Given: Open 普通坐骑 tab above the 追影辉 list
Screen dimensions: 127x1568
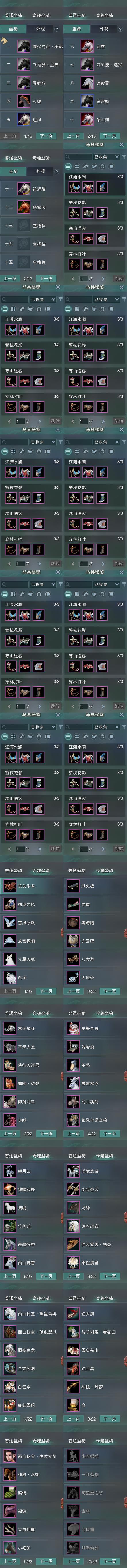Looking at the screenshot, I should [14, 158].
